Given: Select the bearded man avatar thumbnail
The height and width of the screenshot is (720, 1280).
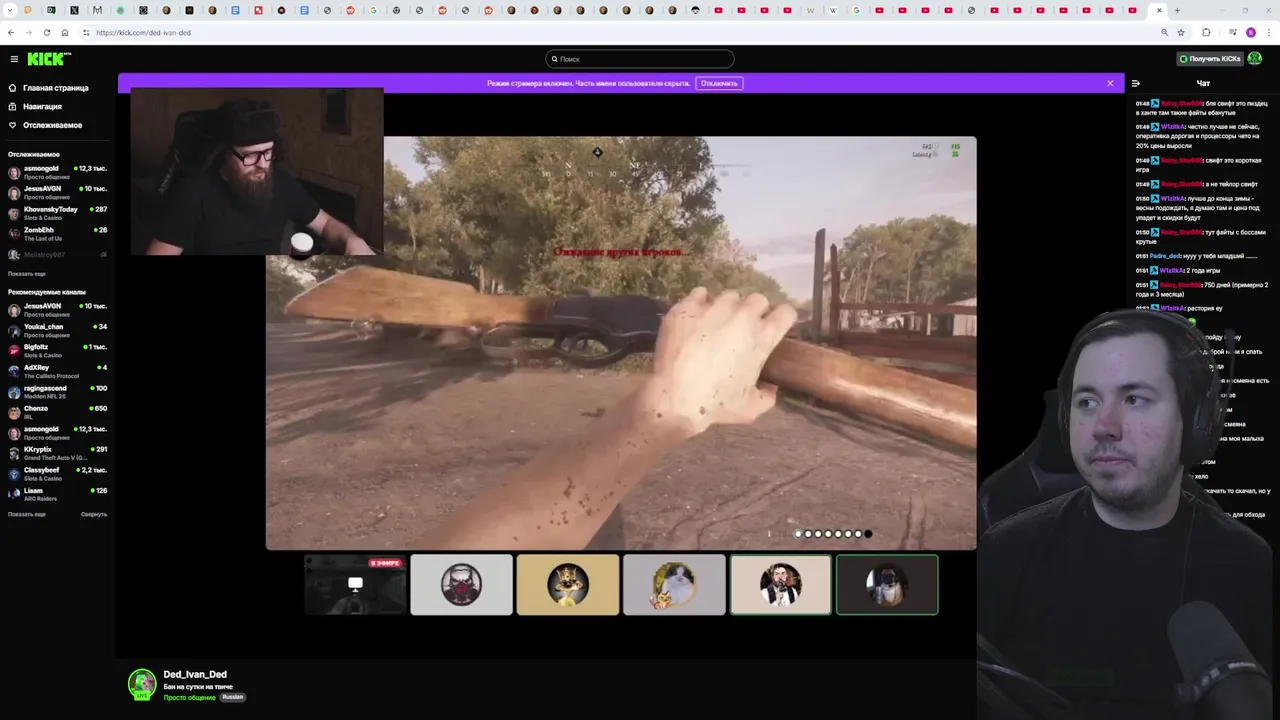Looking at the screenshot, I should 781,585.
